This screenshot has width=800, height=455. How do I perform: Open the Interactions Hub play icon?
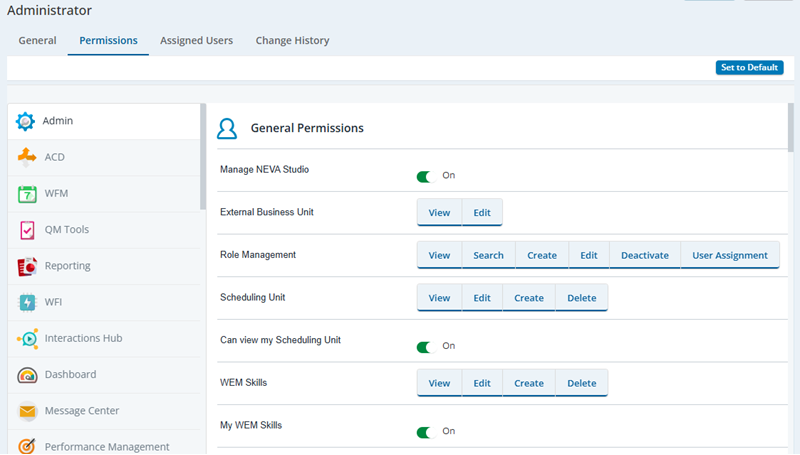(x=27, y=338)
